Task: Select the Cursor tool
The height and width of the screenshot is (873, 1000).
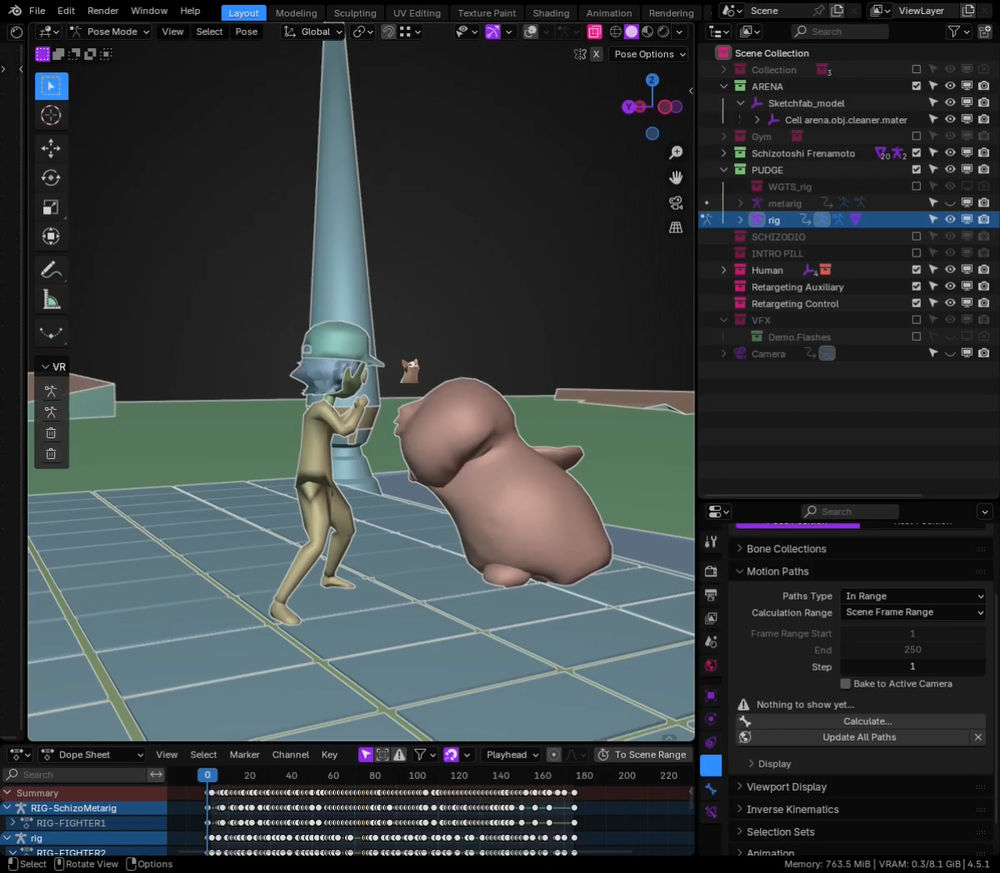Action: 51,115
